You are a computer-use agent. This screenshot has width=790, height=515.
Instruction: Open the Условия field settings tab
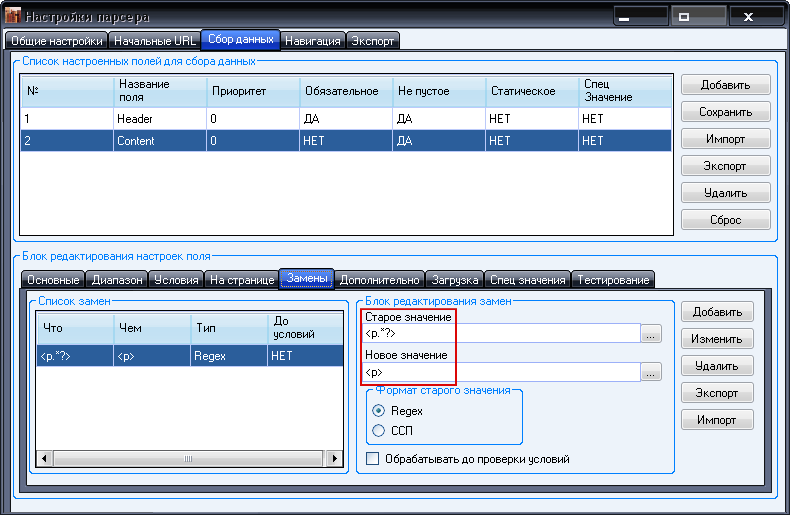pos(176,280)
